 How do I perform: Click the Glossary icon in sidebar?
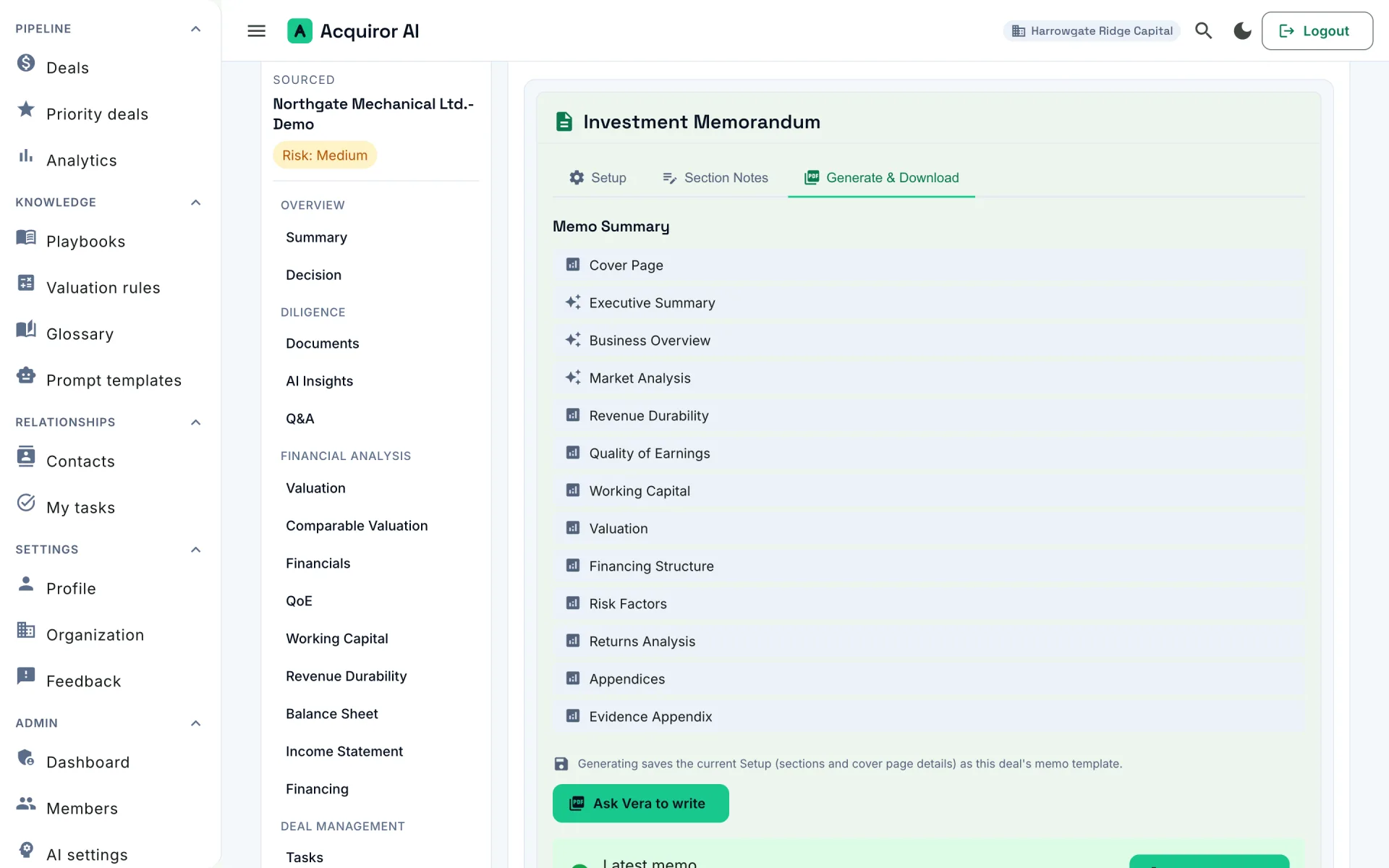[x=26, y=329]
